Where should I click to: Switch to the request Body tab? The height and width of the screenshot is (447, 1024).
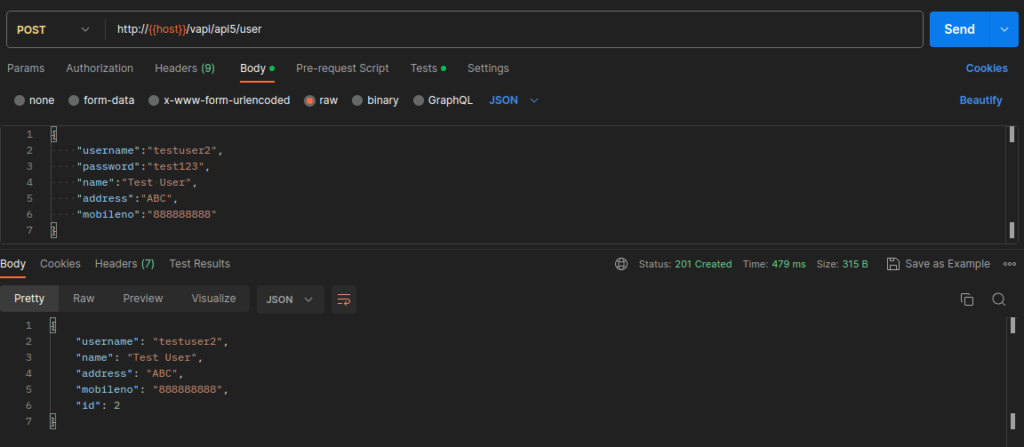coord(257,68)
